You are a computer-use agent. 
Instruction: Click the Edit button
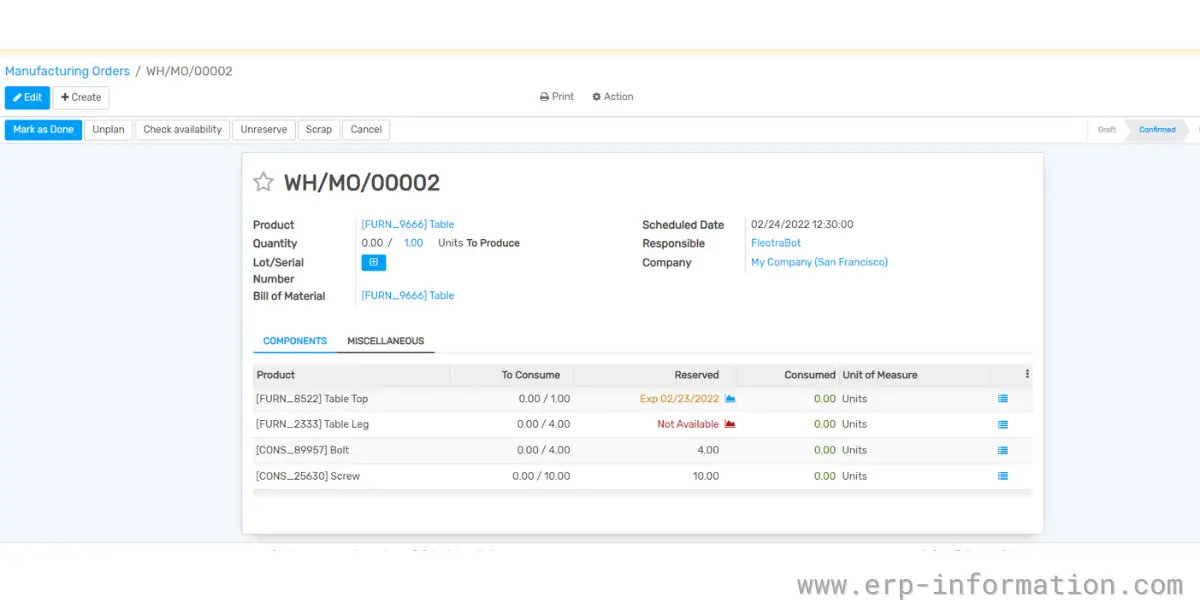pyautogui.click(x=27, y=98)
